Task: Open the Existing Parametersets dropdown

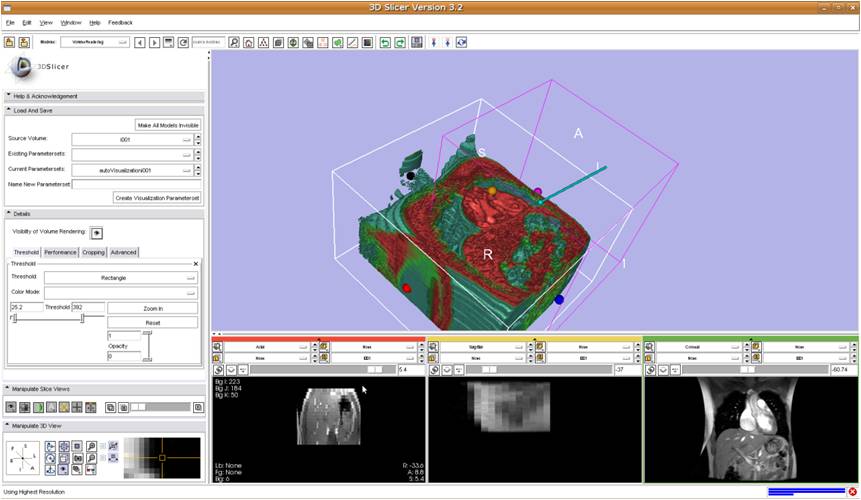Action: coord(132,155)
